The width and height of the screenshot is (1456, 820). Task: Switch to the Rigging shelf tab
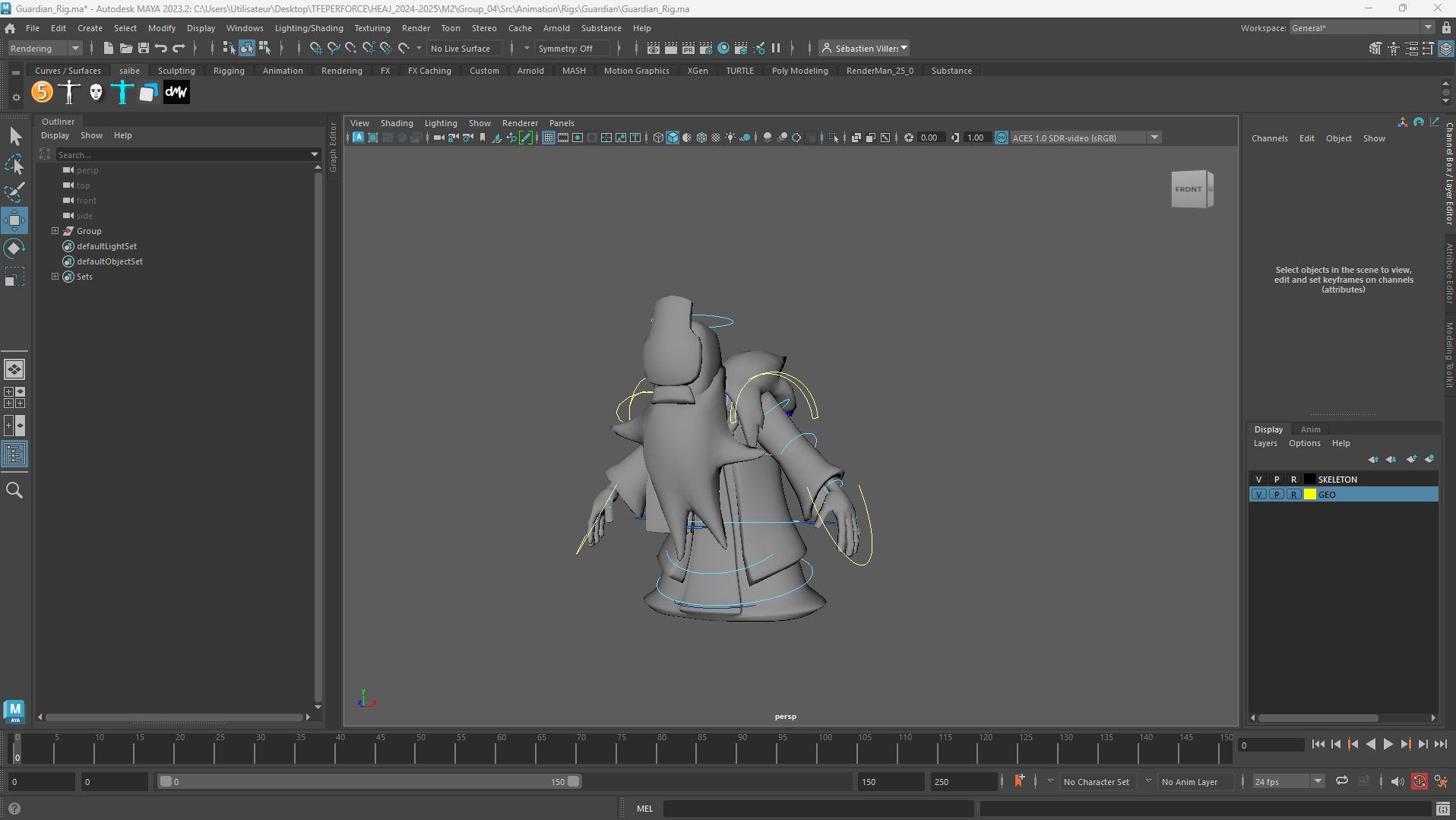[x=229, y=71]
